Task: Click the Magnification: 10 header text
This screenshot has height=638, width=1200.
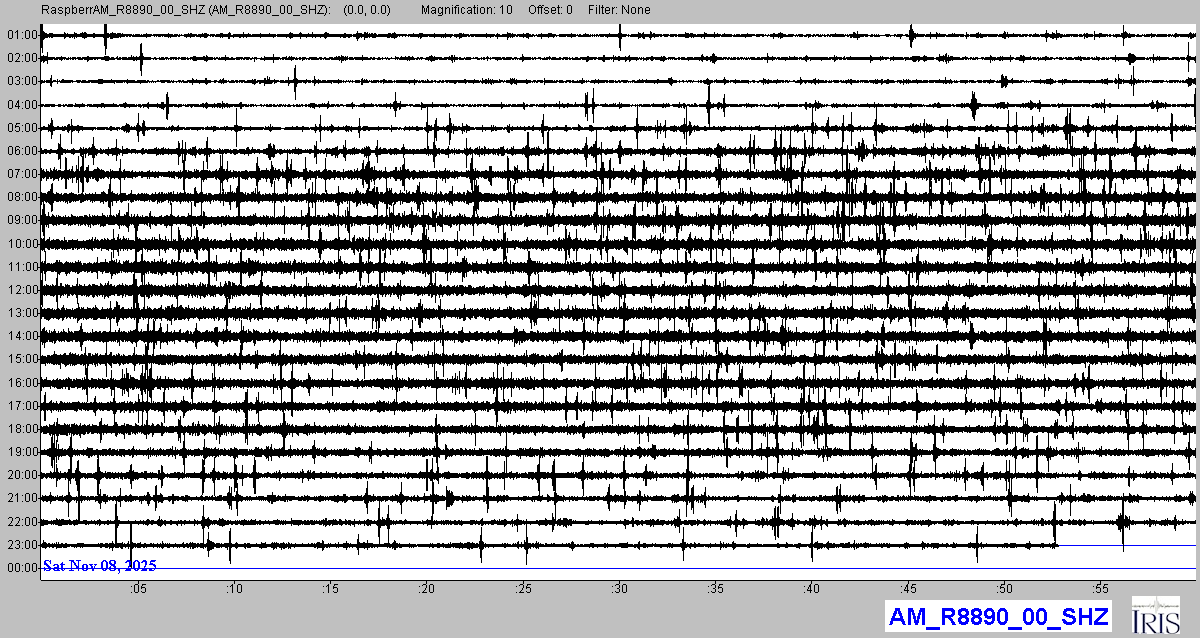Action: 465,10
